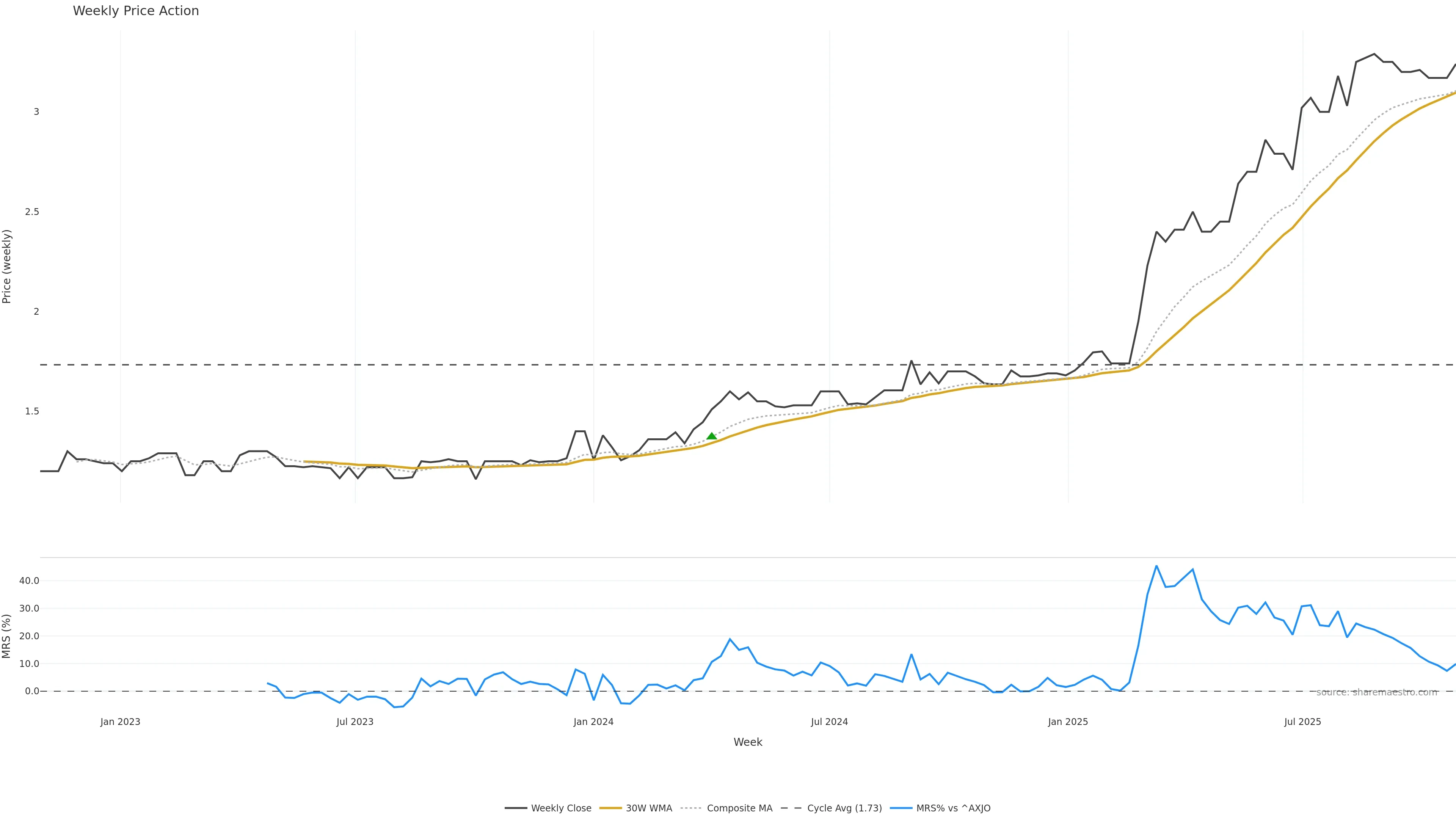This screenshot has height=819, width=1456.
Task: Click the Jan 2024 x-axis tick label
Action: [593, 722]
